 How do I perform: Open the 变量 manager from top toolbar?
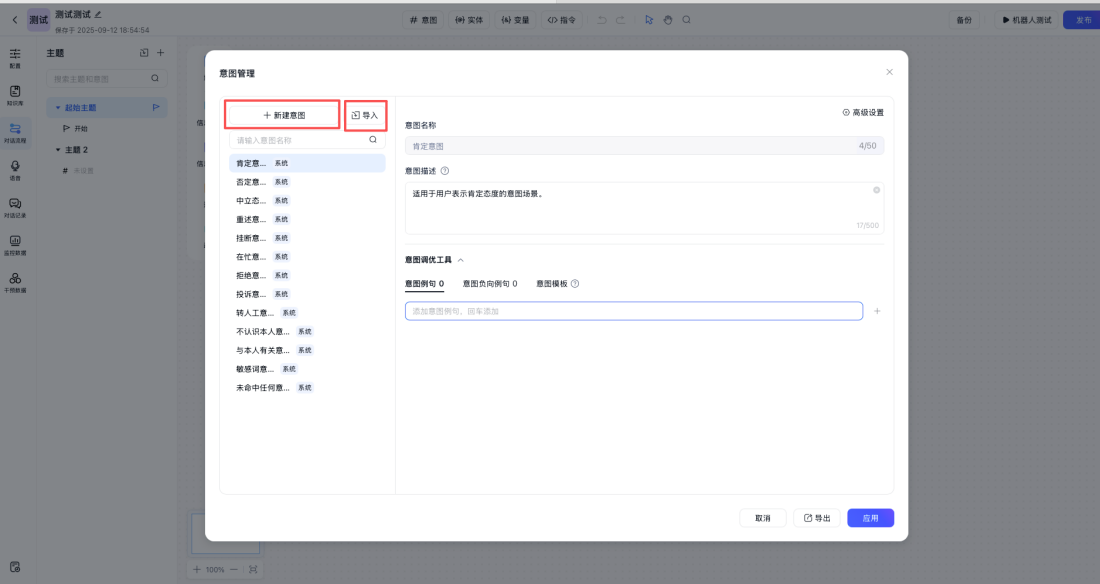pyautogui.click(x=516, y=19)
